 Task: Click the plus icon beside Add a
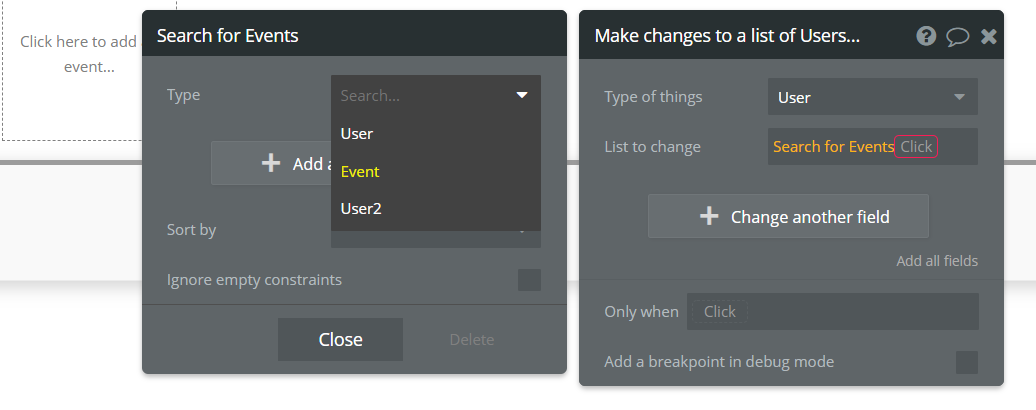click(x=271, y=163)
